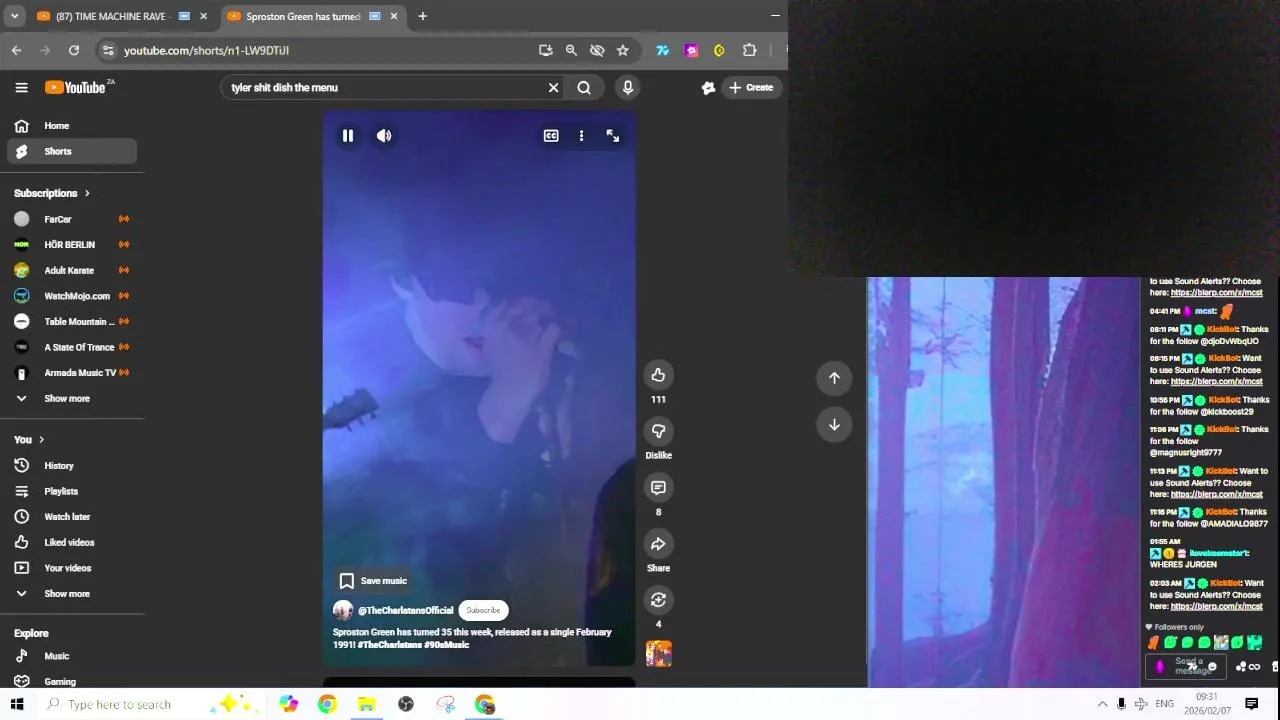
Task: Open Your videos in the sidebar
Action: click(71, 568)
